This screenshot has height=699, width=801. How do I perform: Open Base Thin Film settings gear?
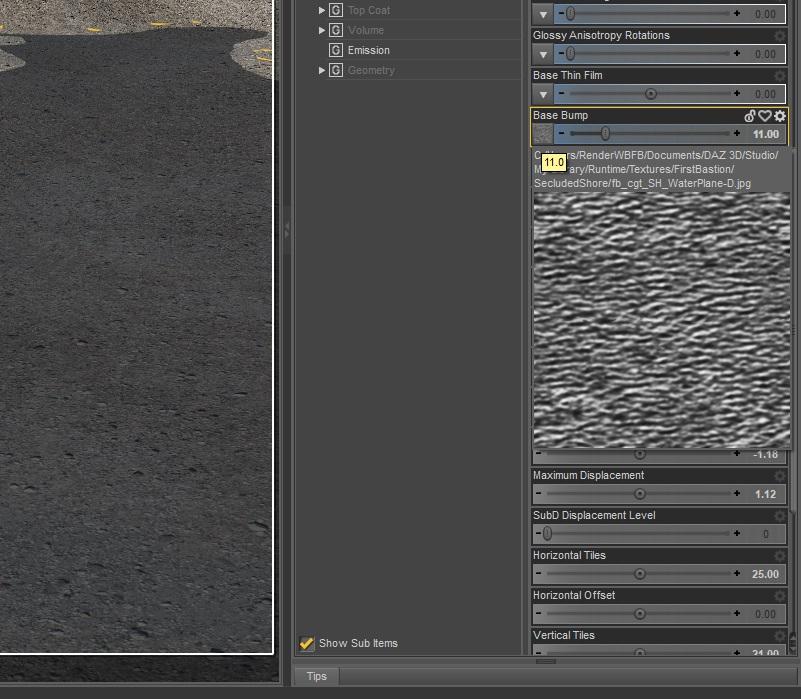tap(780, 76)
